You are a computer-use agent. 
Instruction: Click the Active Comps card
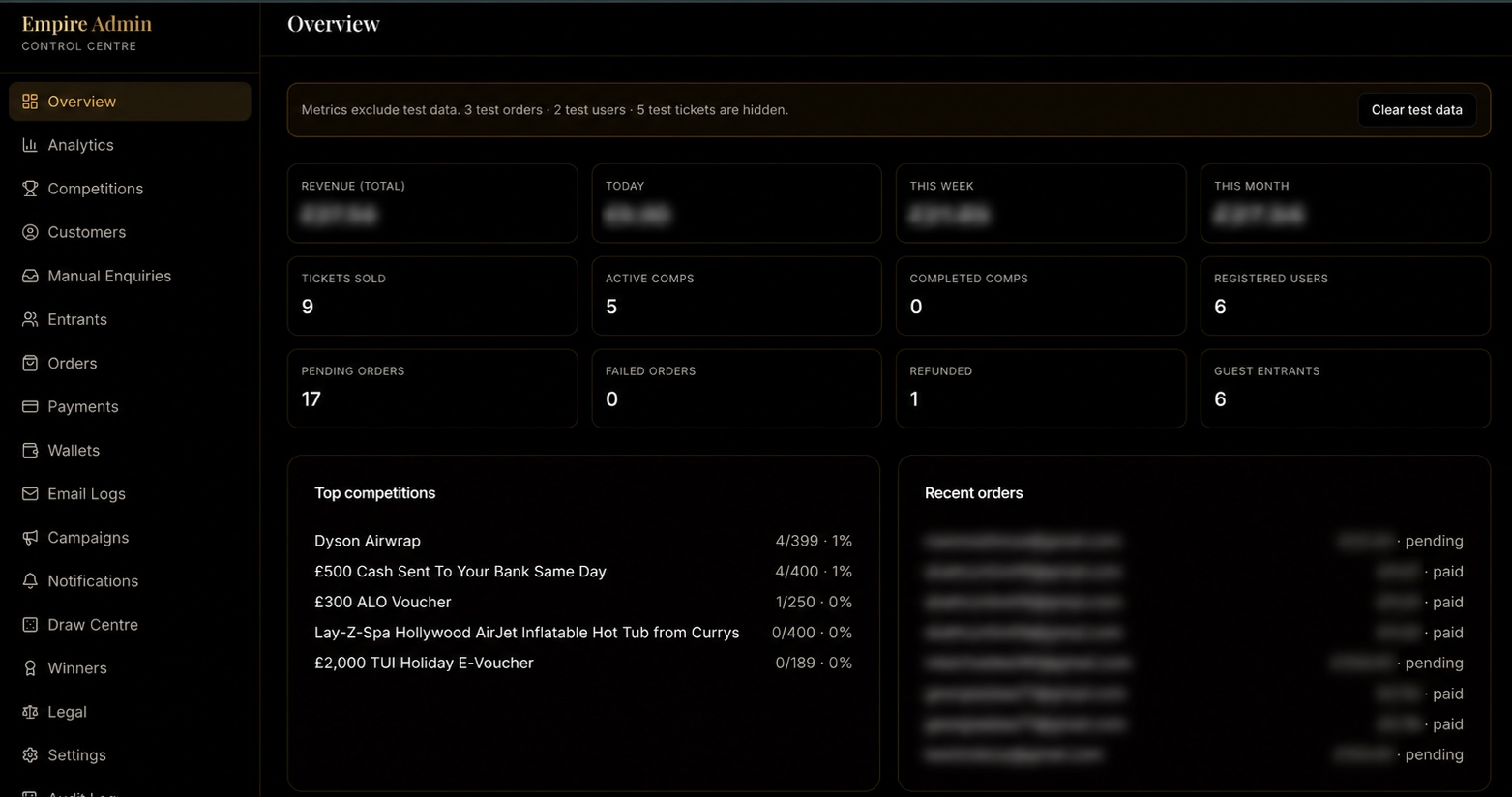point(736,296)
